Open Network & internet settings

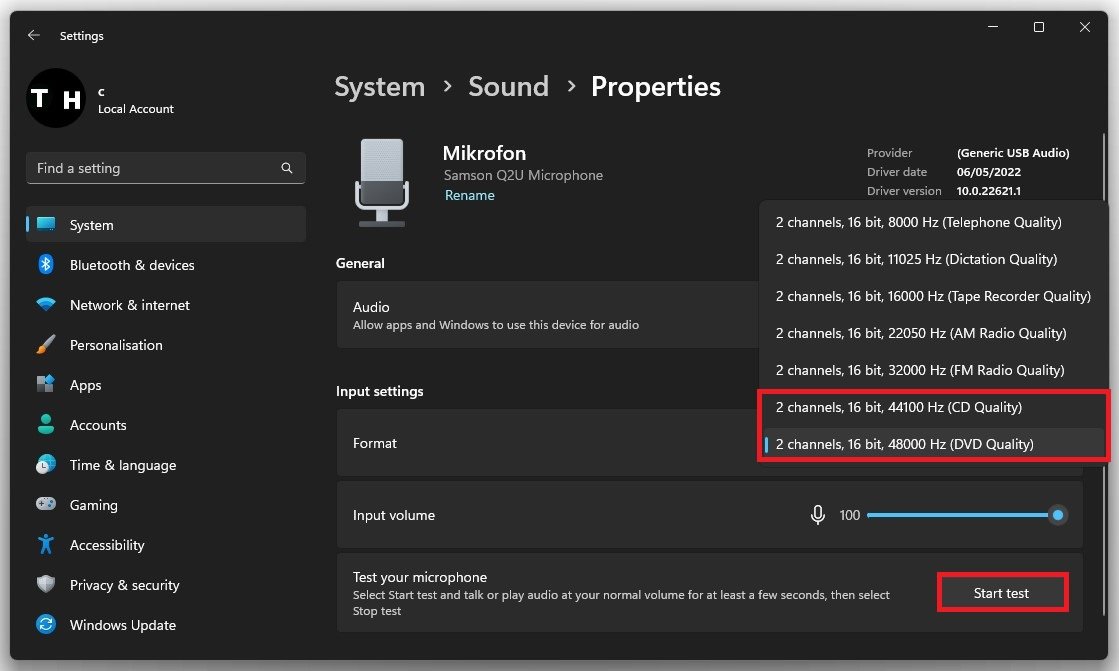[x=129, y=305]
